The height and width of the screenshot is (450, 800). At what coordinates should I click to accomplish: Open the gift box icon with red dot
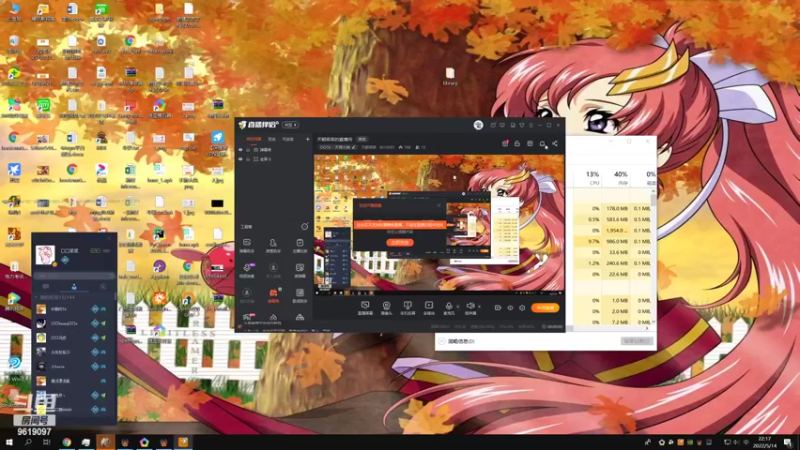click(505, 144)
